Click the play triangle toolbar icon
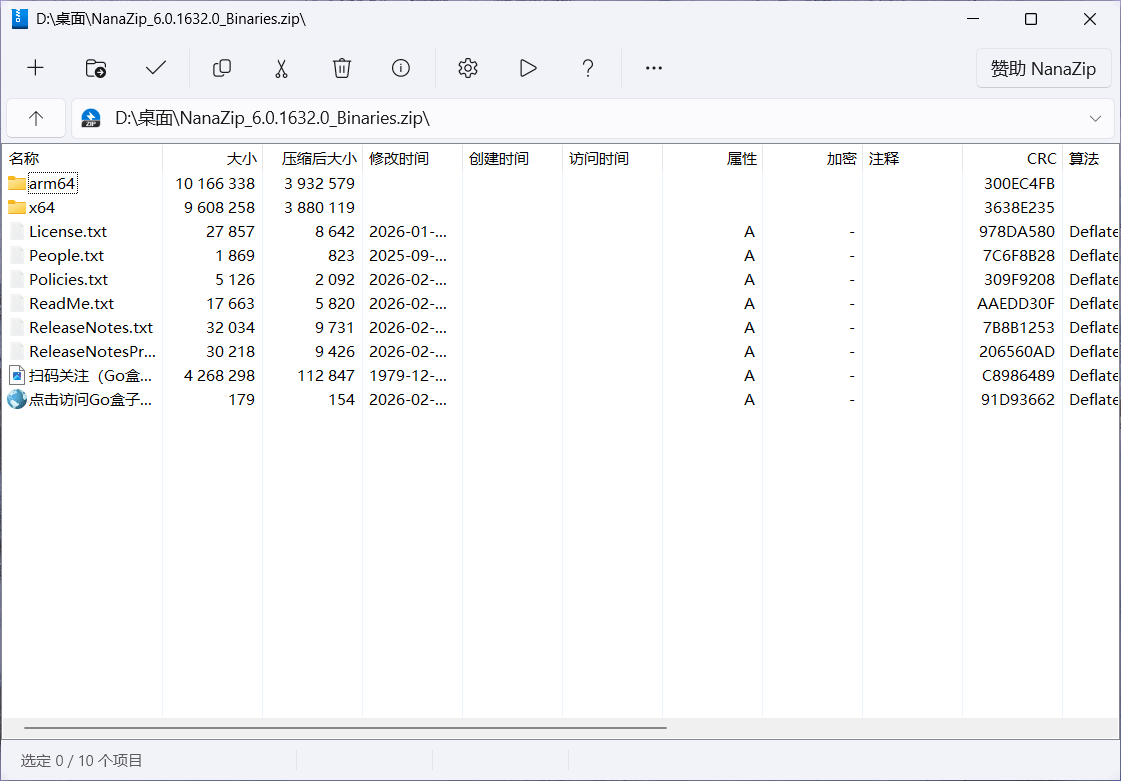 tap(528, 68)
